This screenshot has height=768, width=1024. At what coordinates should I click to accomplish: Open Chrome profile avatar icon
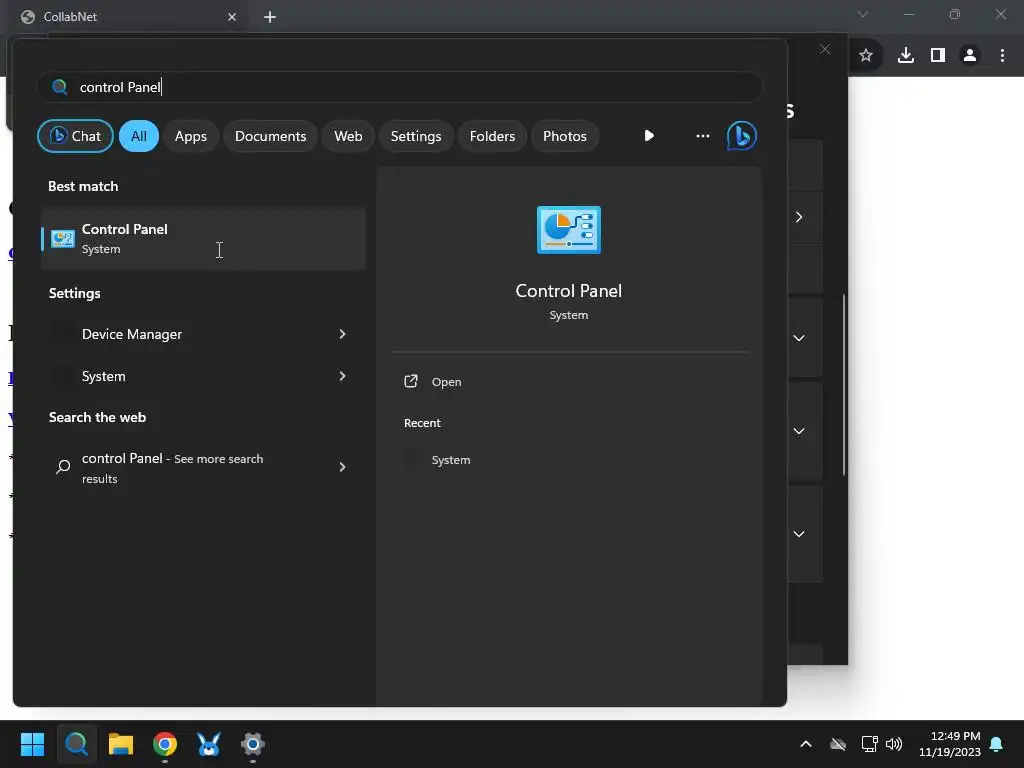coord(970,56)
